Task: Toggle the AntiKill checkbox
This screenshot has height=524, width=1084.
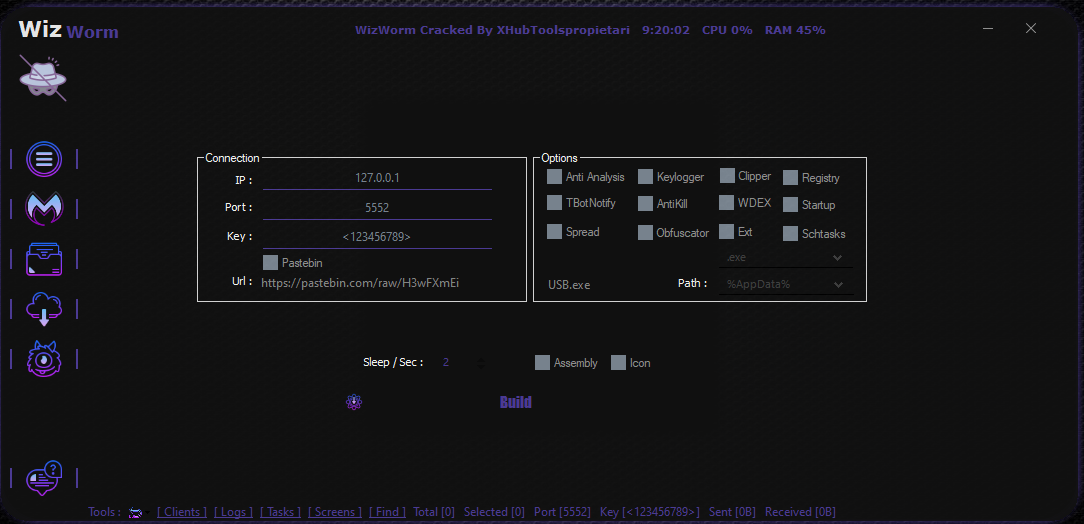Action: pos(645,204)
